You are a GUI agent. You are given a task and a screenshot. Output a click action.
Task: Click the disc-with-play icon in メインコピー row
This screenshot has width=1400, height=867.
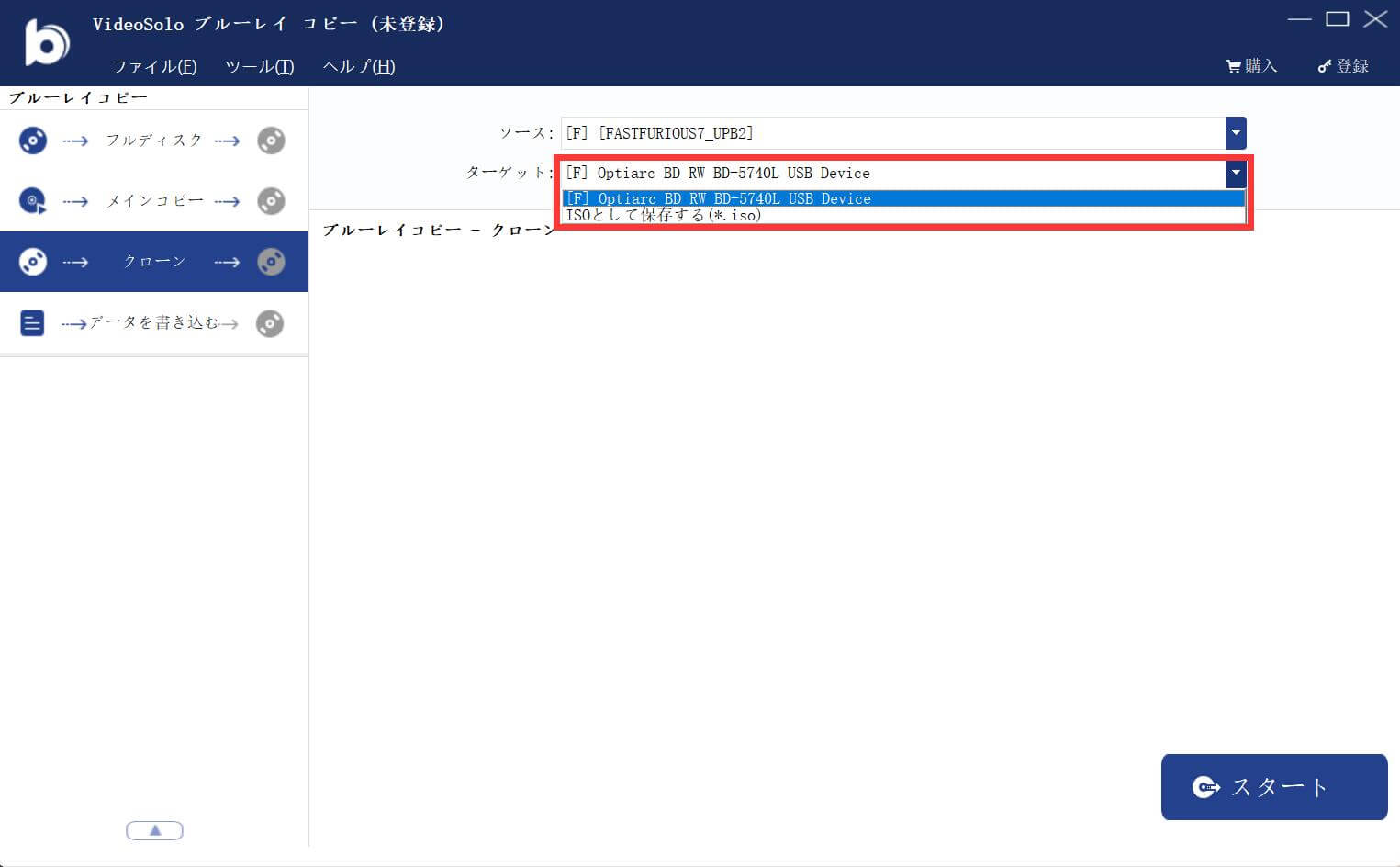coord(33,201)
